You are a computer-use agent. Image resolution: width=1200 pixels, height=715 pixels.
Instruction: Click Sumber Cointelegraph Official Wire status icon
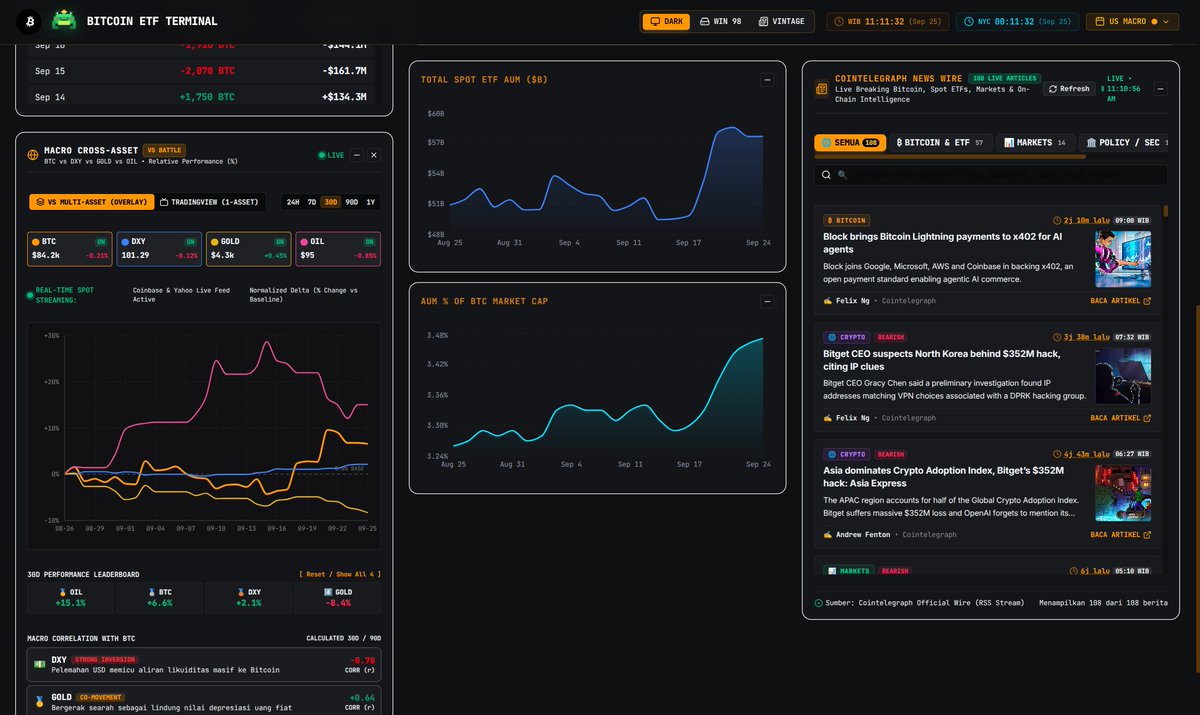click(819, 603)
